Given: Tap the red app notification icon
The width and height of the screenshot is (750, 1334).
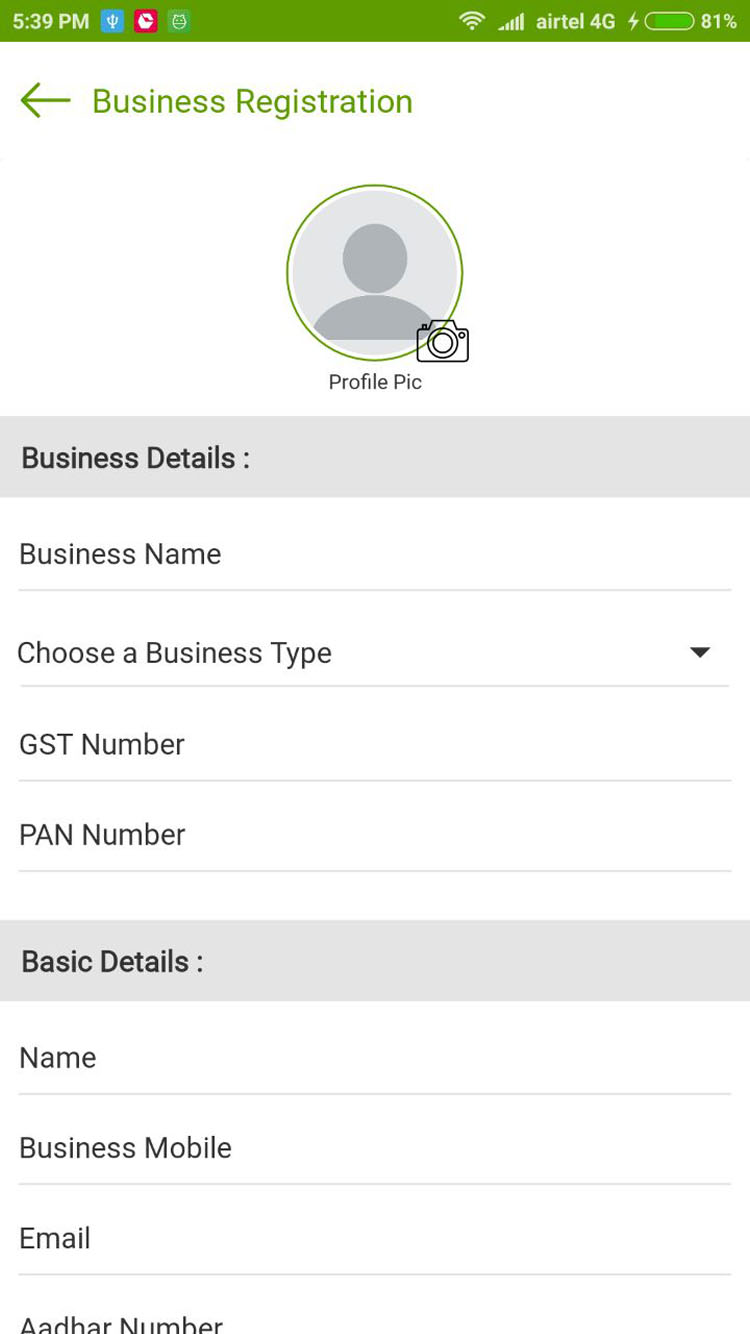Looking at the screenshot, I should click(146, 21).
